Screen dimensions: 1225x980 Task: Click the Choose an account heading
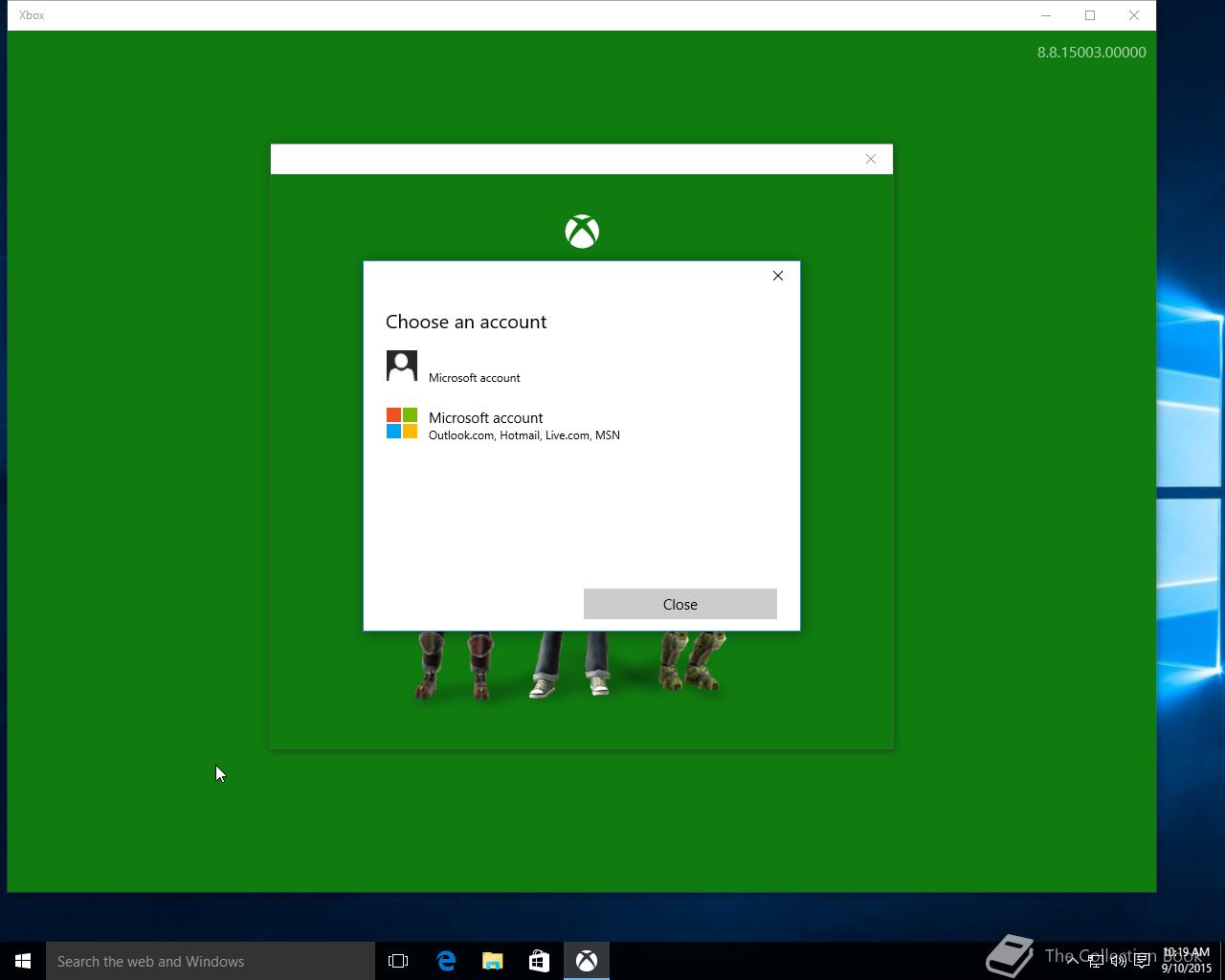(x=466, y=322)
